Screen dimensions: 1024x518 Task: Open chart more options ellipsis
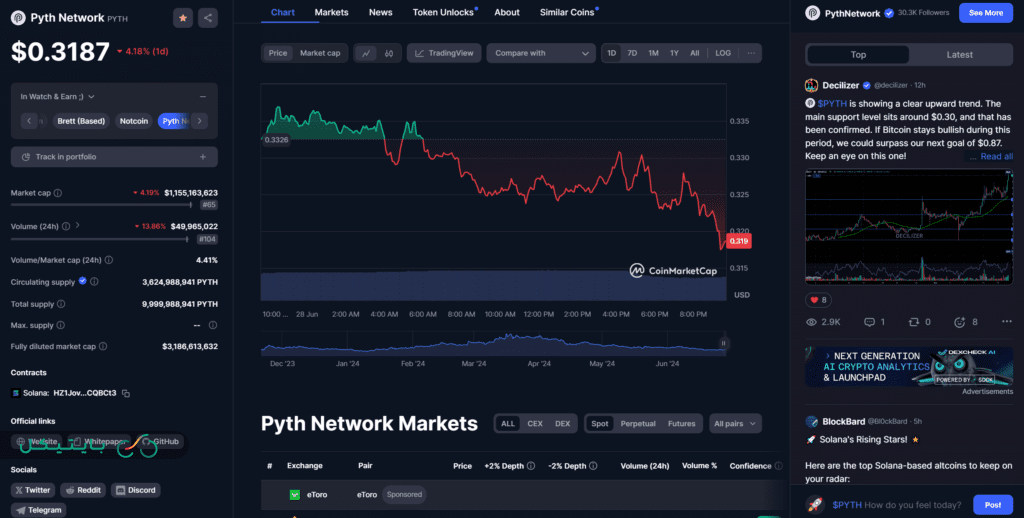pyautogui.click(x=751, y=54)
